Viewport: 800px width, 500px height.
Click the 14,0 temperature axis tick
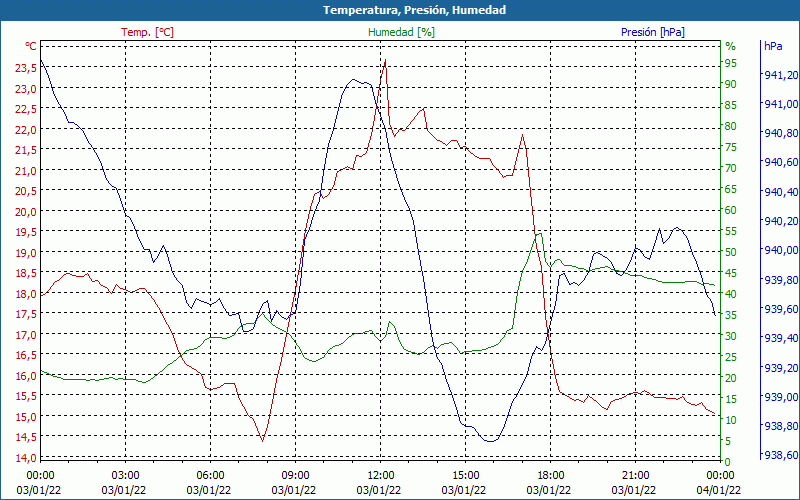26,457
